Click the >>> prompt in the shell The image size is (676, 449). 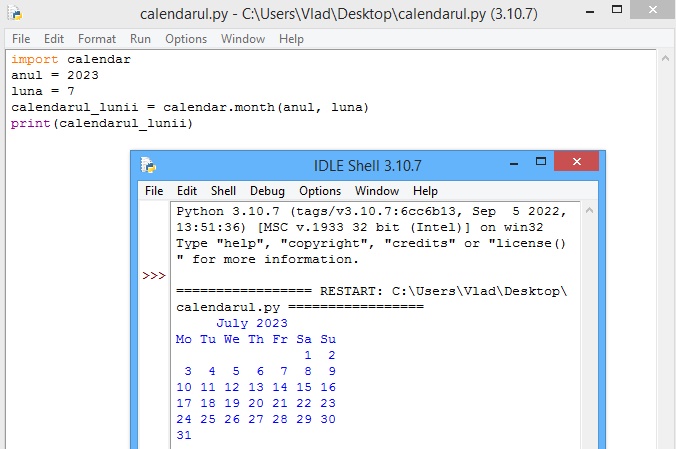(153, 275)
